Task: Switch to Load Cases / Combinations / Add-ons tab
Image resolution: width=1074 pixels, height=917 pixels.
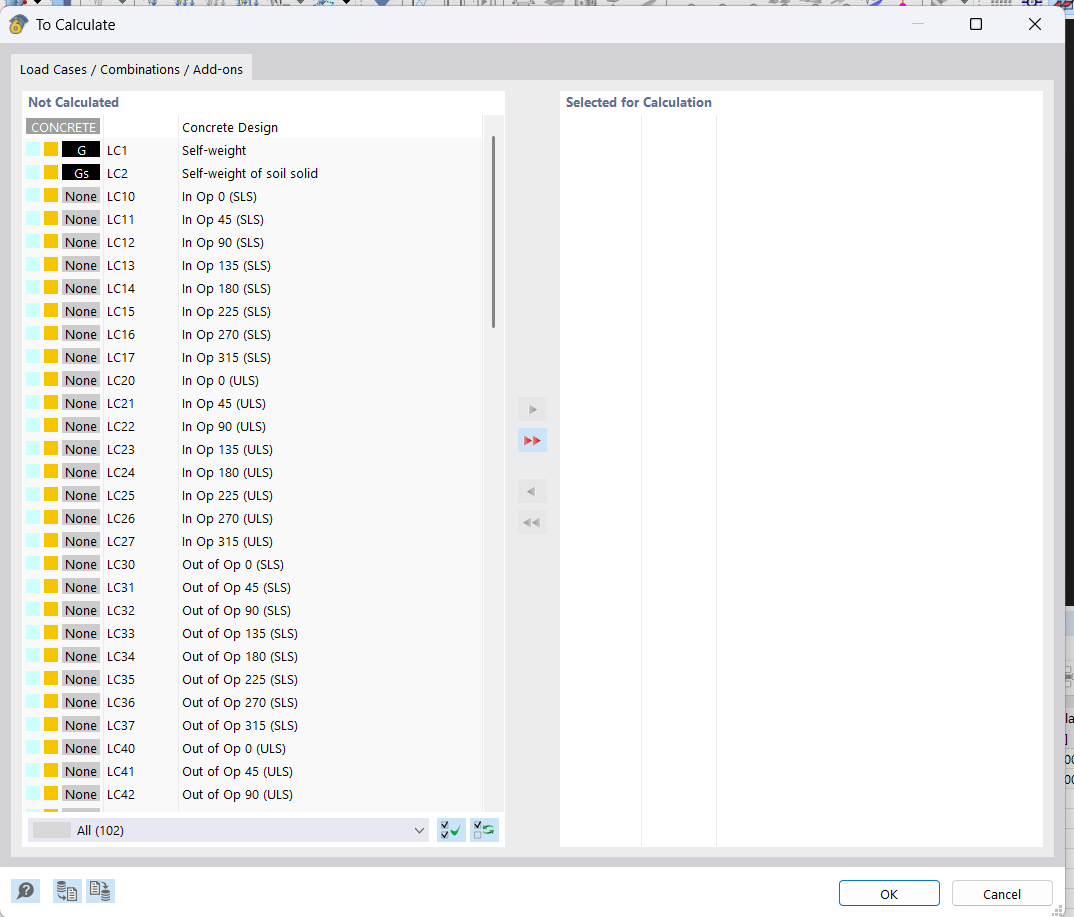Action: coord(131,70)
